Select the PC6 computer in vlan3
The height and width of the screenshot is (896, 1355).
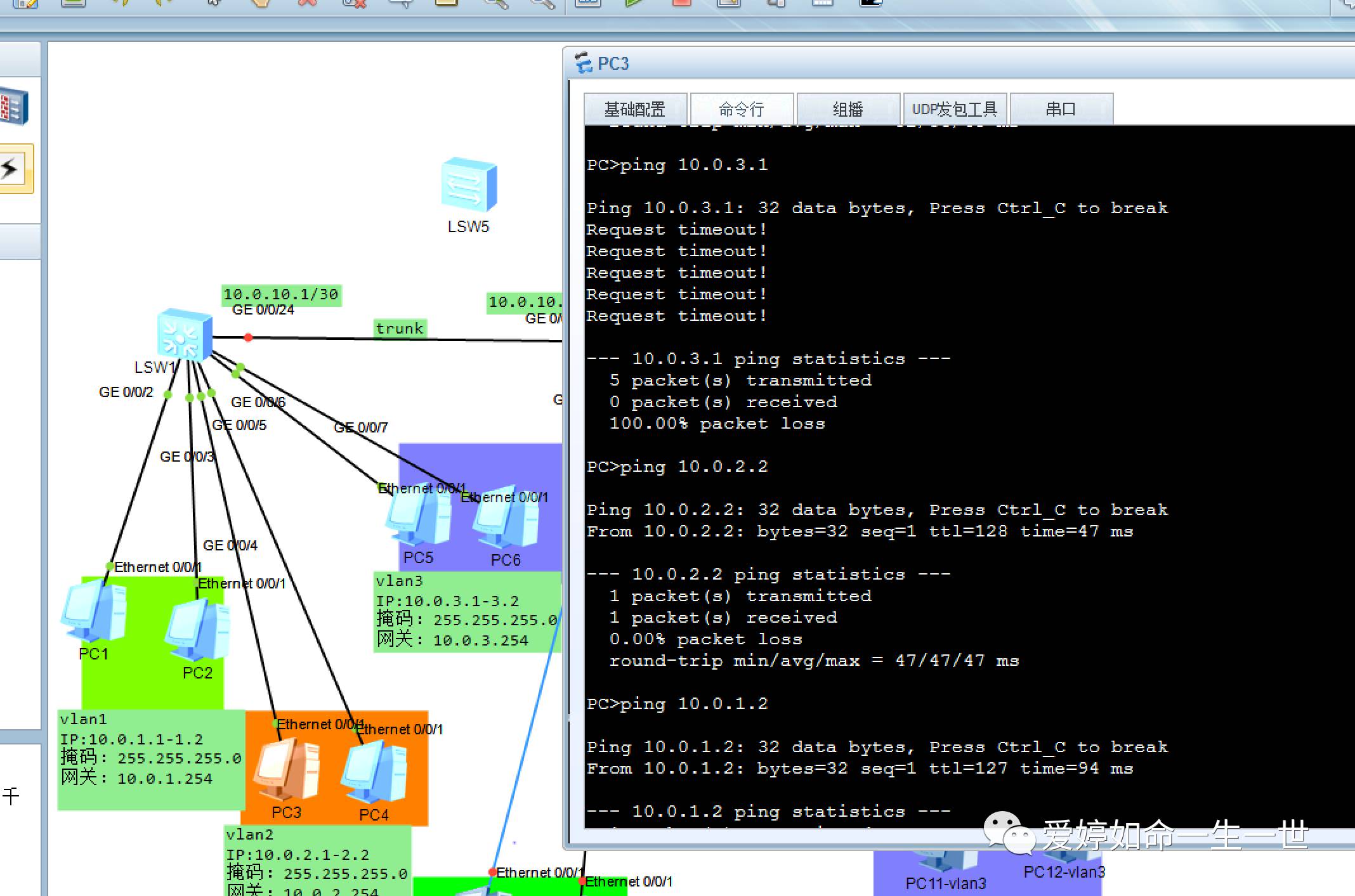point(506,518)
